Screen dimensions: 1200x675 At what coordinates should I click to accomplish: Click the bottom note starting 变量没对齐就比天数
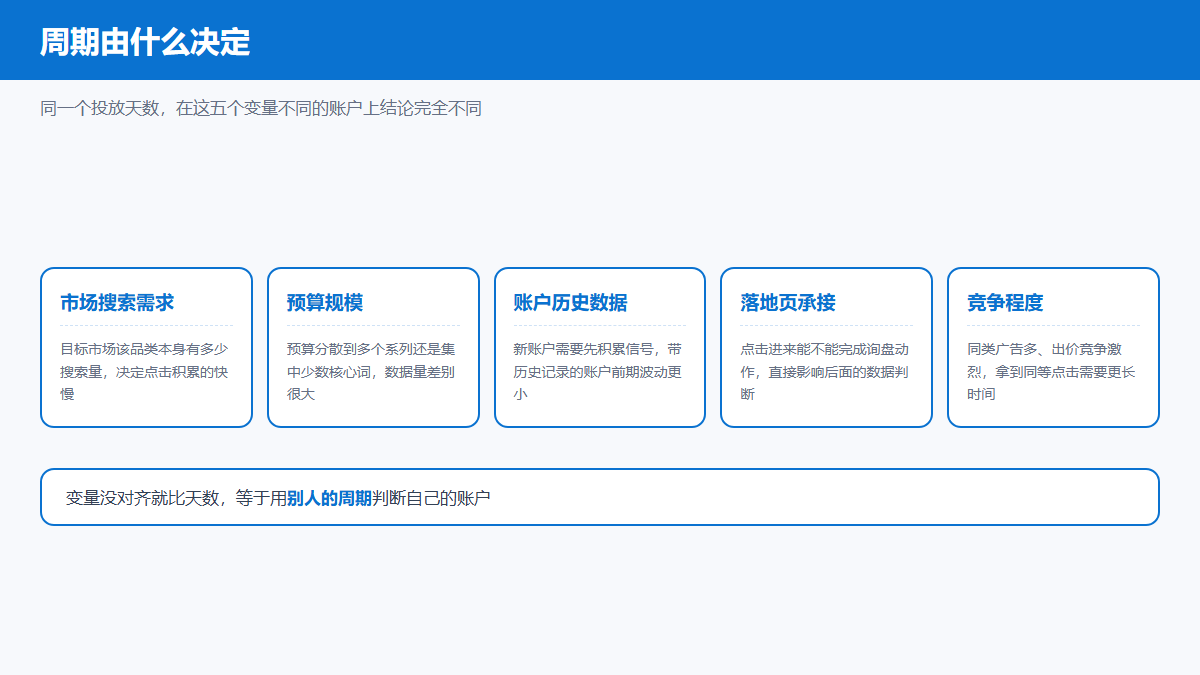[x=278, y=497]
